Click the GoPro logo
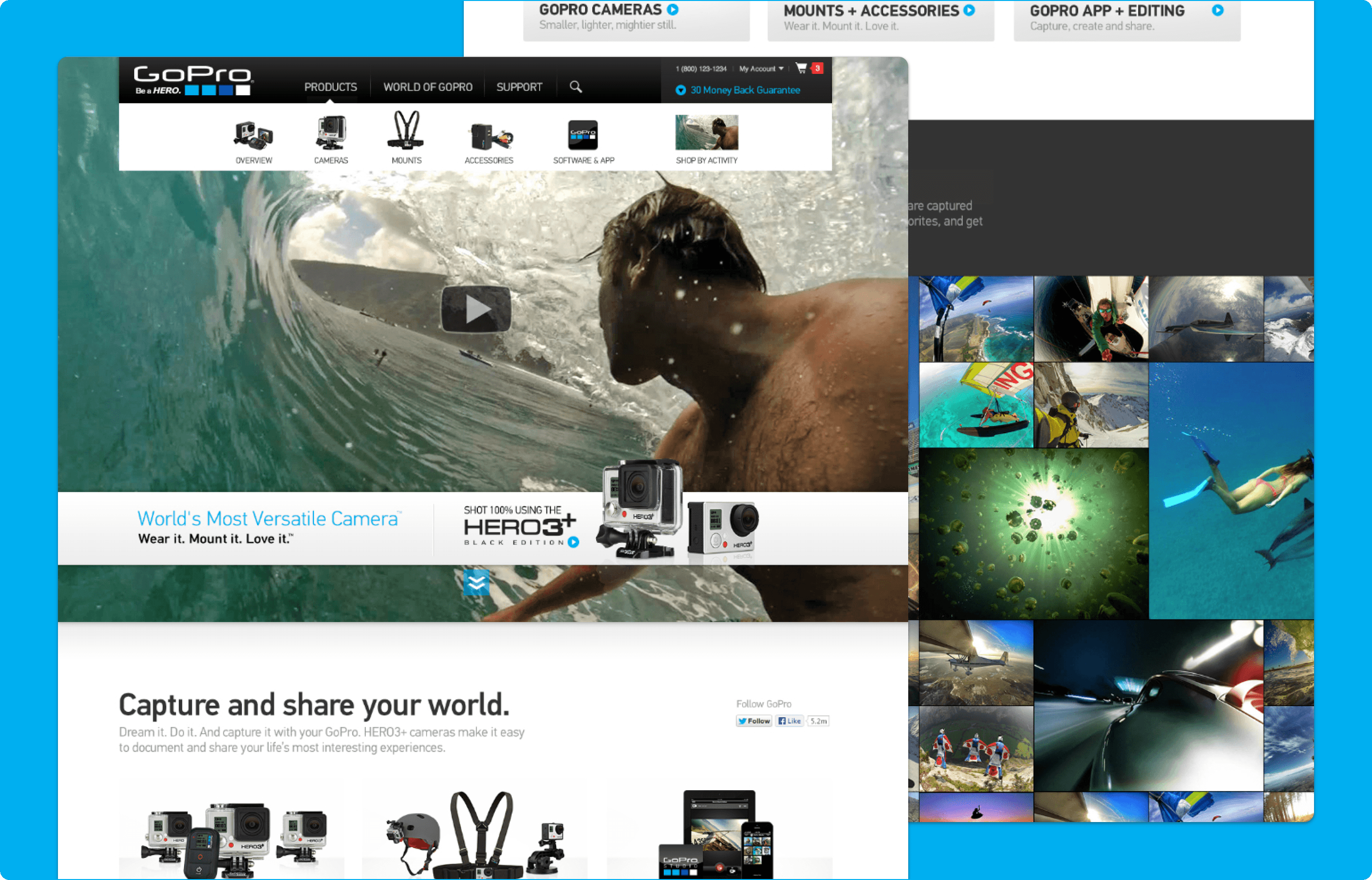This screenshot has height=880, width=1372. coord(193,80)
